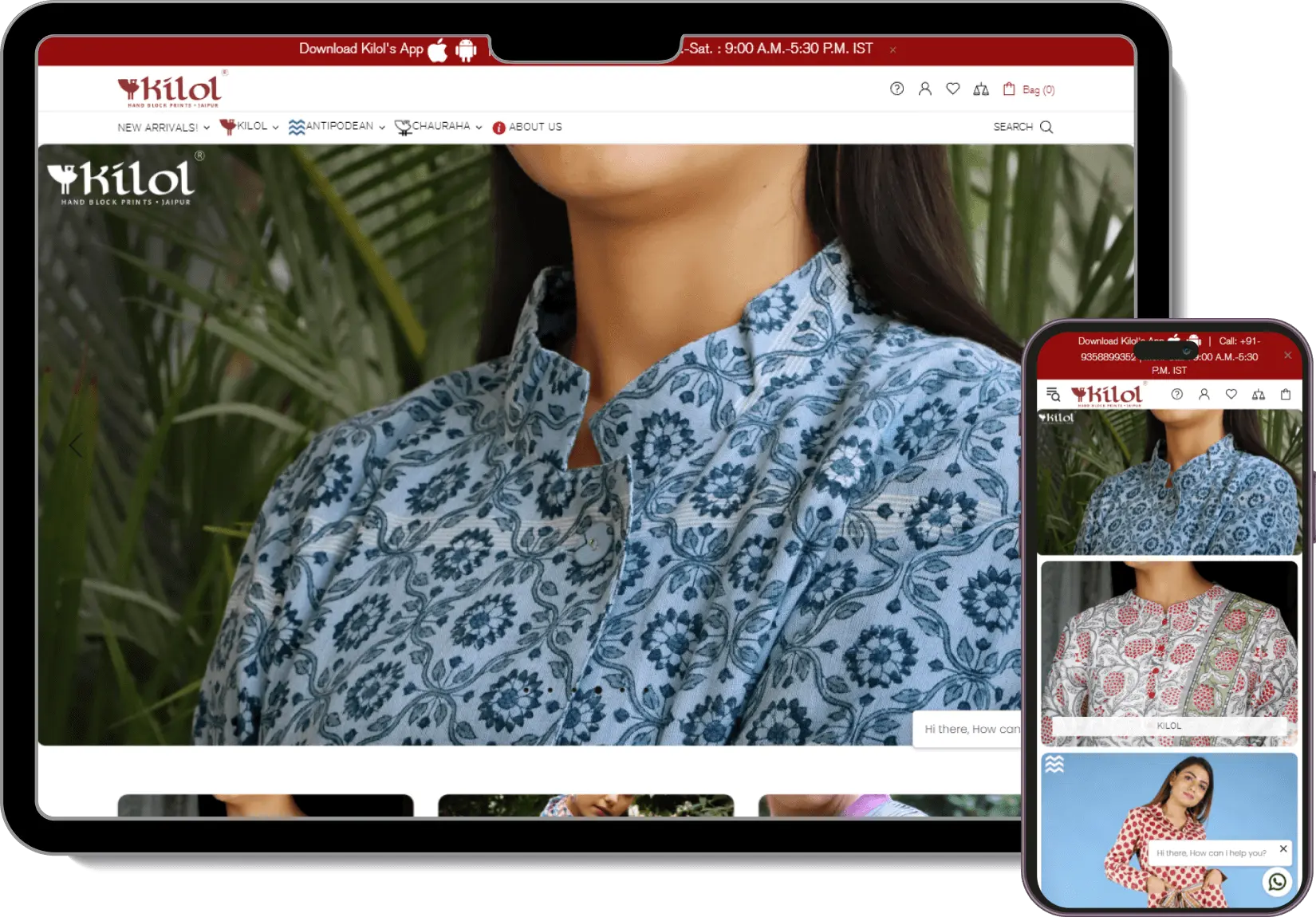
Task: Open WhatsApp chat icon on phone
Action: (1277, 881)
